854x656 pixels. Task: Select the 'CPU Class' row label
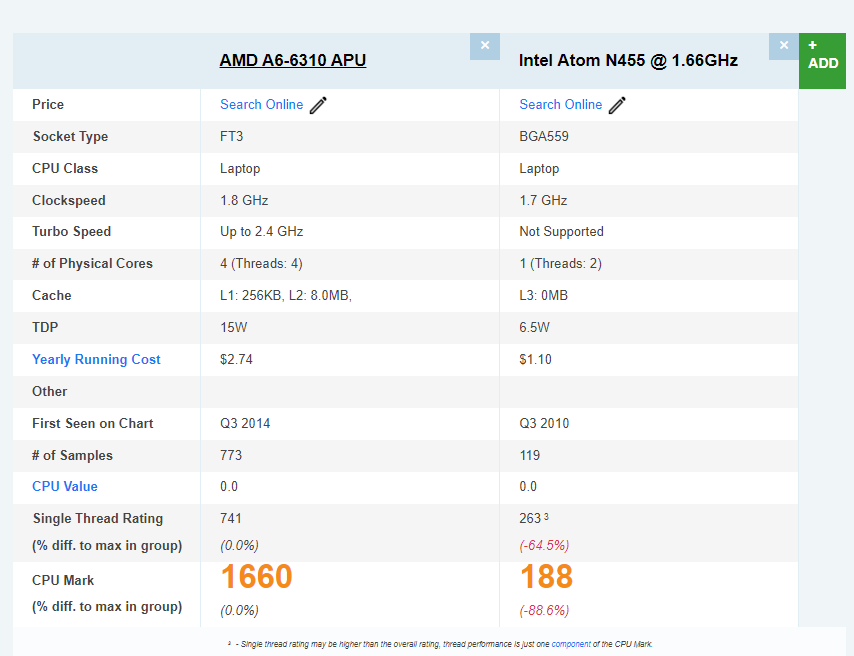tap(65, 168)
